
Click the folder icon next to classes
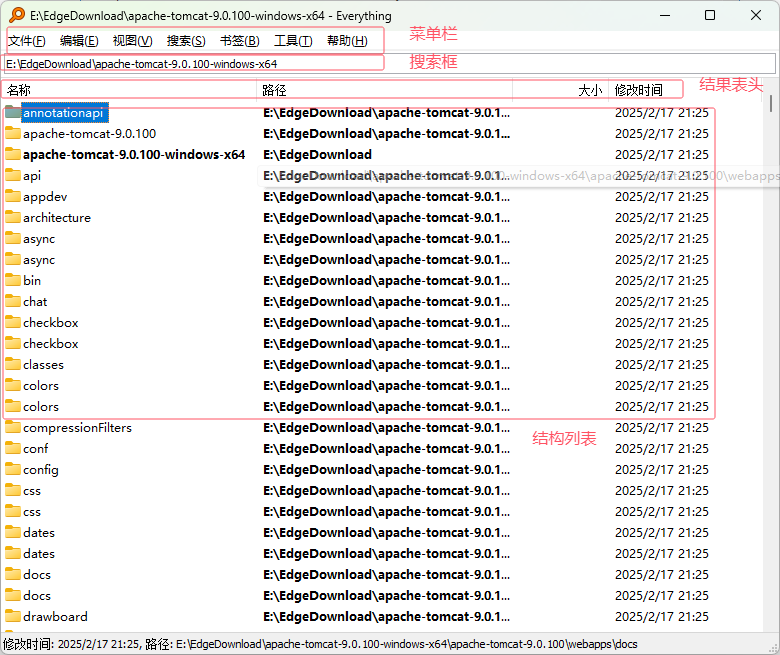click(12, 365)
